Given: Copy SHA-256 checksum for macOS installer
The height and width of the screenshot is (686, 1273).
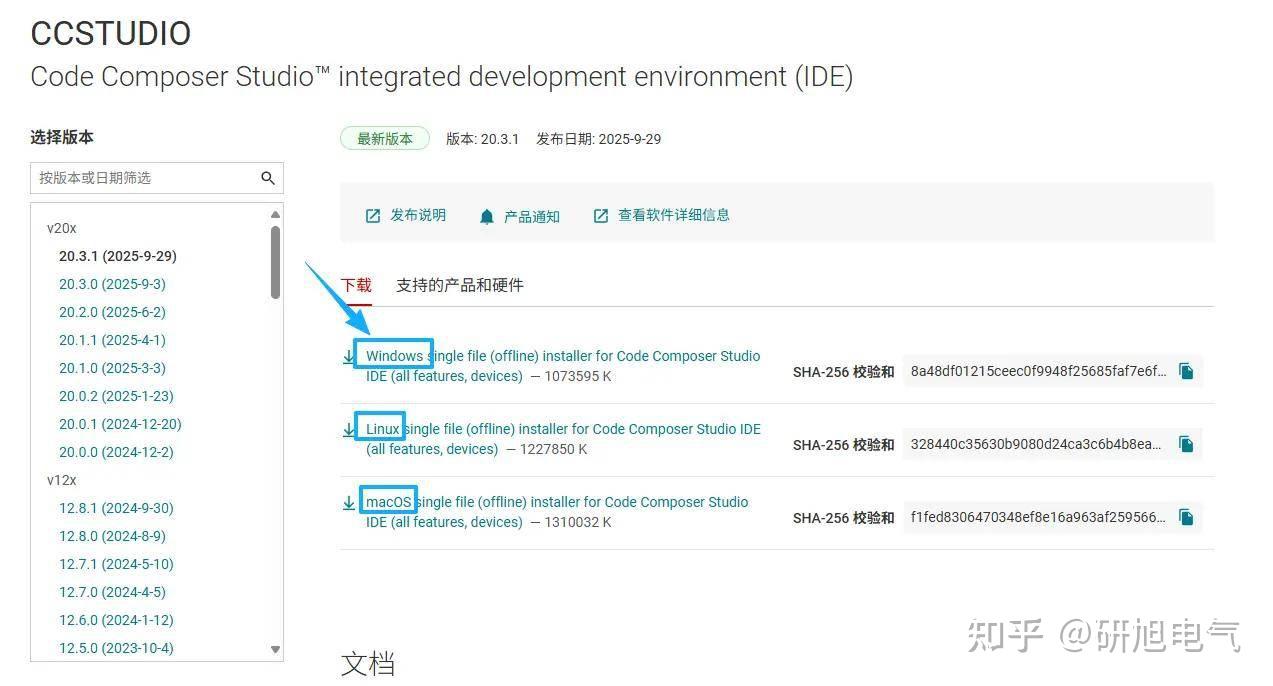Looking at the screenshot, I should coord(1186,517).
